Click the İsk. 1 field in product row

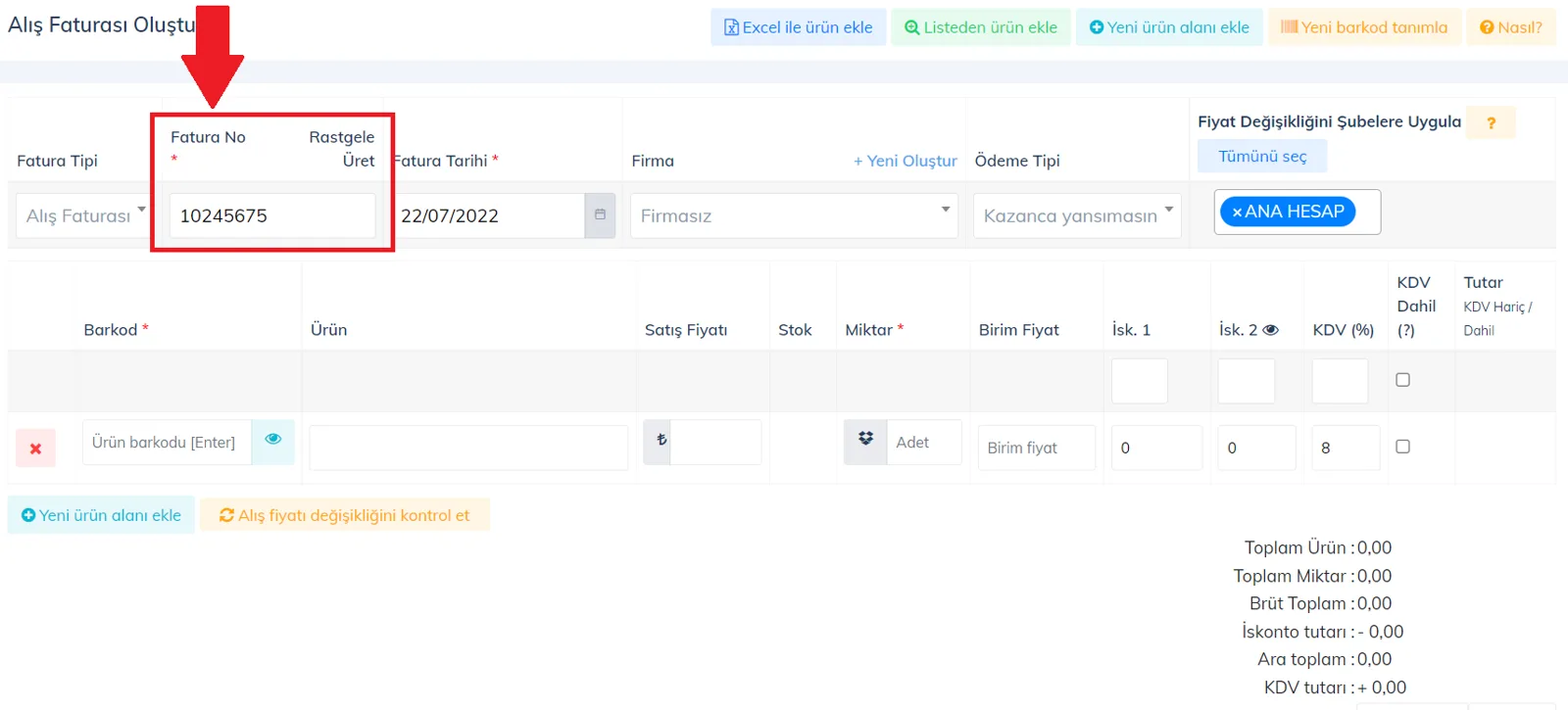click(x=1156, y=448)
